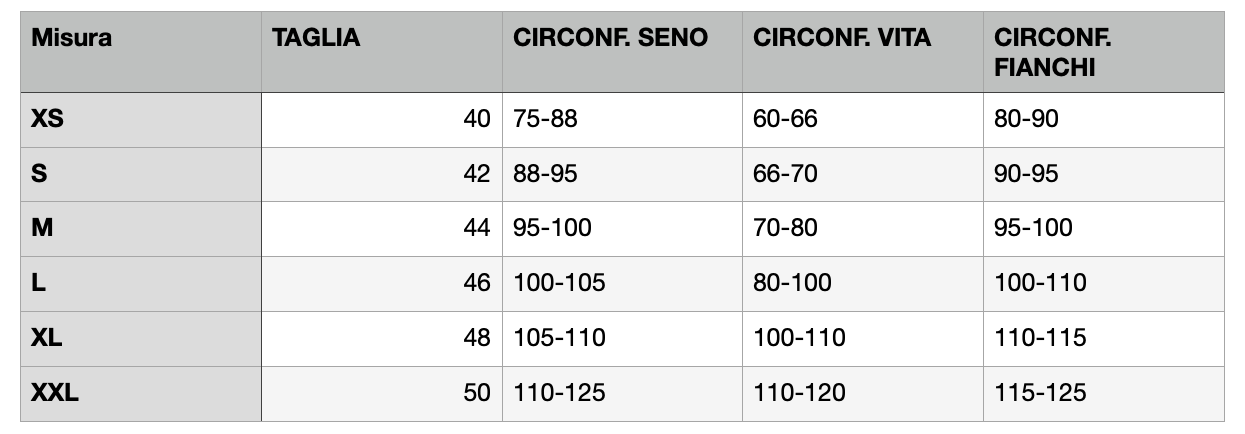This screenshot has width=1245, height=434.
Task: Select the cell with value 115-125
Action: (1104, 394)
